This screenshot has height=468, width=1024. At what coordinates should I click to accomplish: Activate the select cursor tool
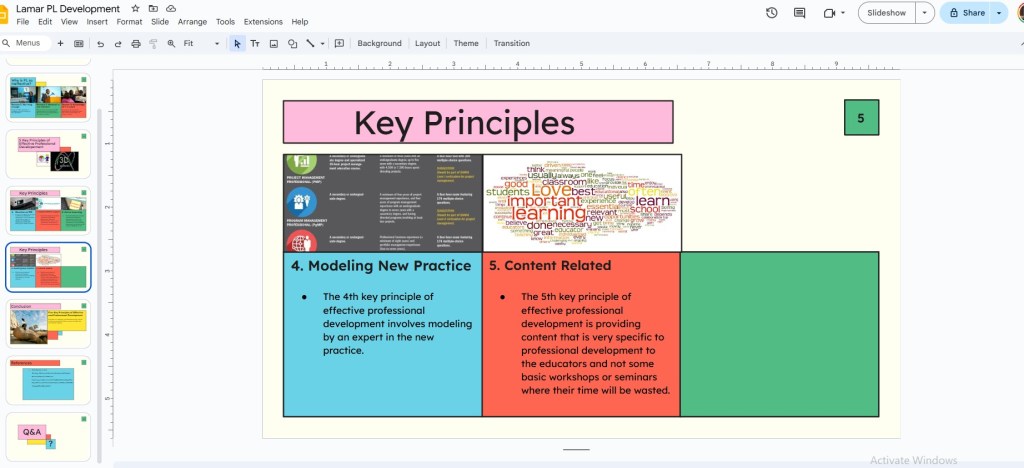237,43
